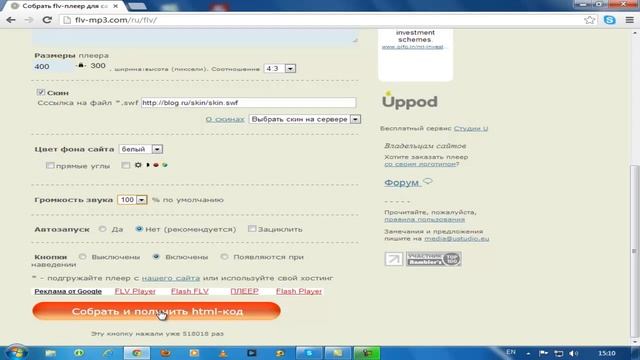Select Нет (рекомендуется) autostart radio
This screenshot has width=640, height=360.
click(139, 229)
